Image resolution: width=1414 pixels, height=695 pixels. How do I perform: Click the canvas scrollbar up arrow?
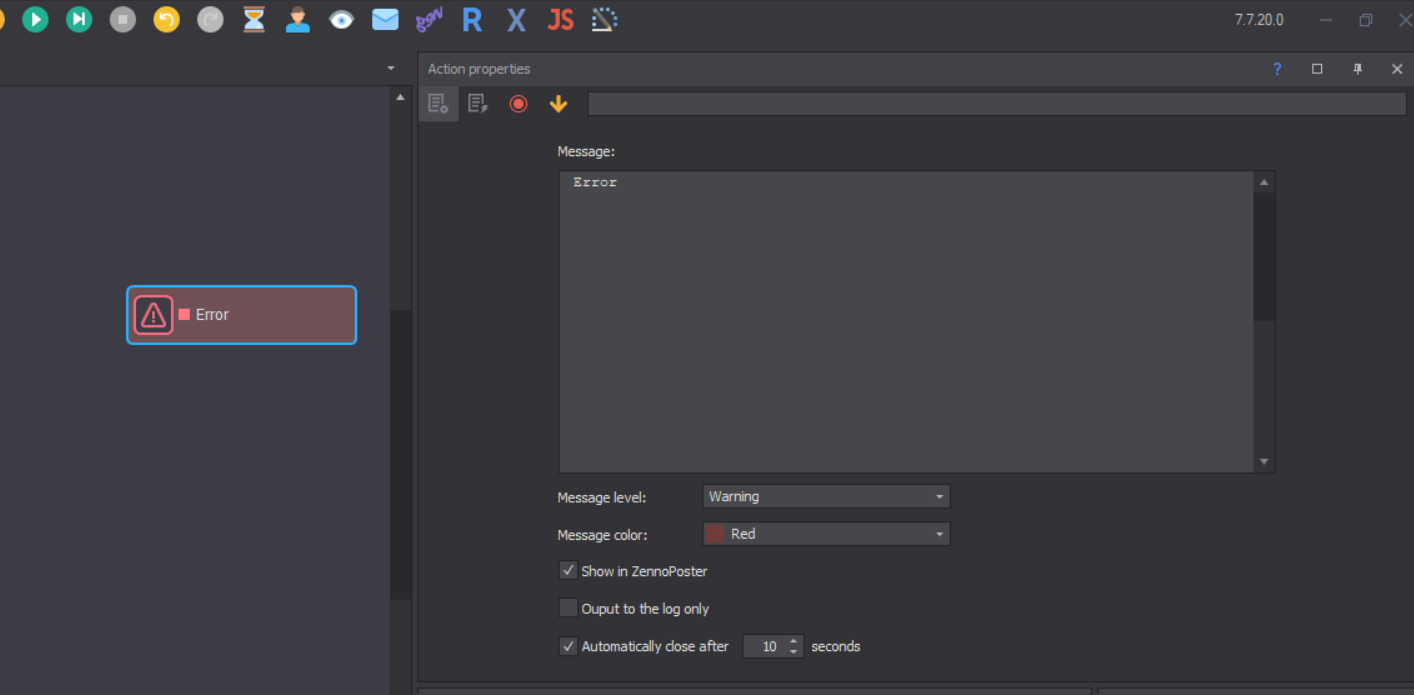tap(401, 98)
